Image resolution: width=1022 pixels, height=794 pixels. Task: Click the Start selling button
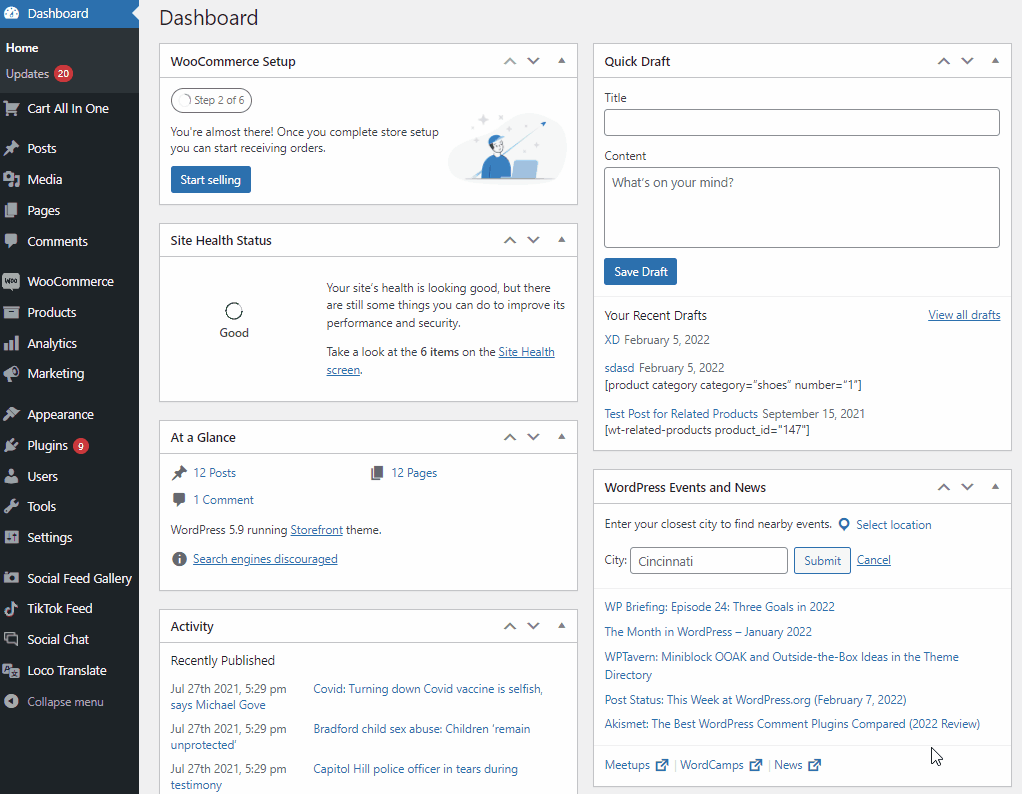[x=211, y=180]
